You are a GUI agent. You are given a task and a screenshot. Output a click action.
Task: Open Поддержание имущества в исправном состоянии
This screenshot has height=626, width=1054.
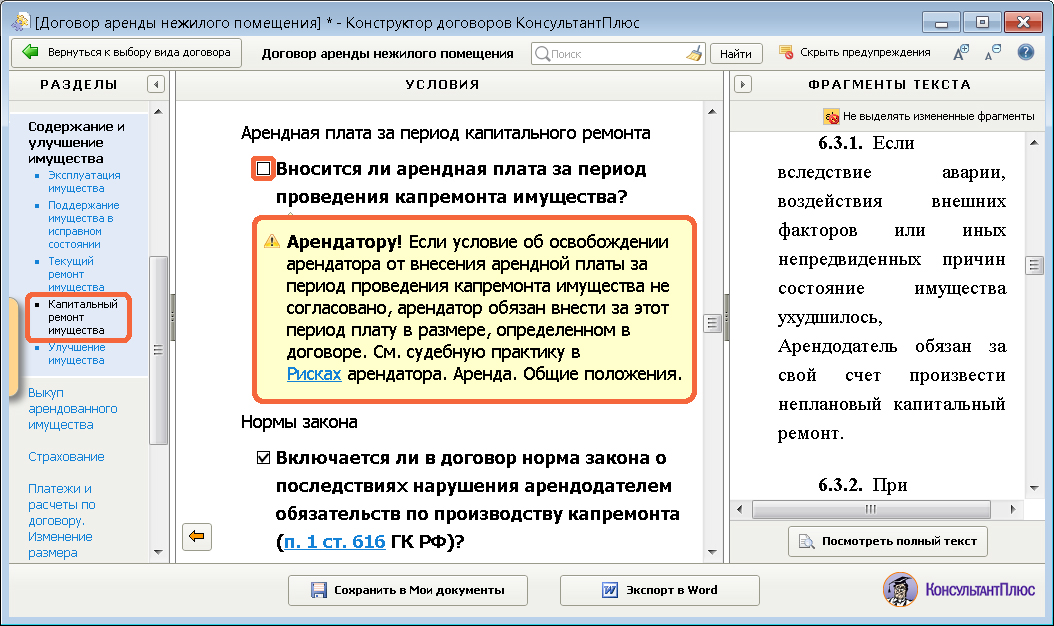(83, 225)
